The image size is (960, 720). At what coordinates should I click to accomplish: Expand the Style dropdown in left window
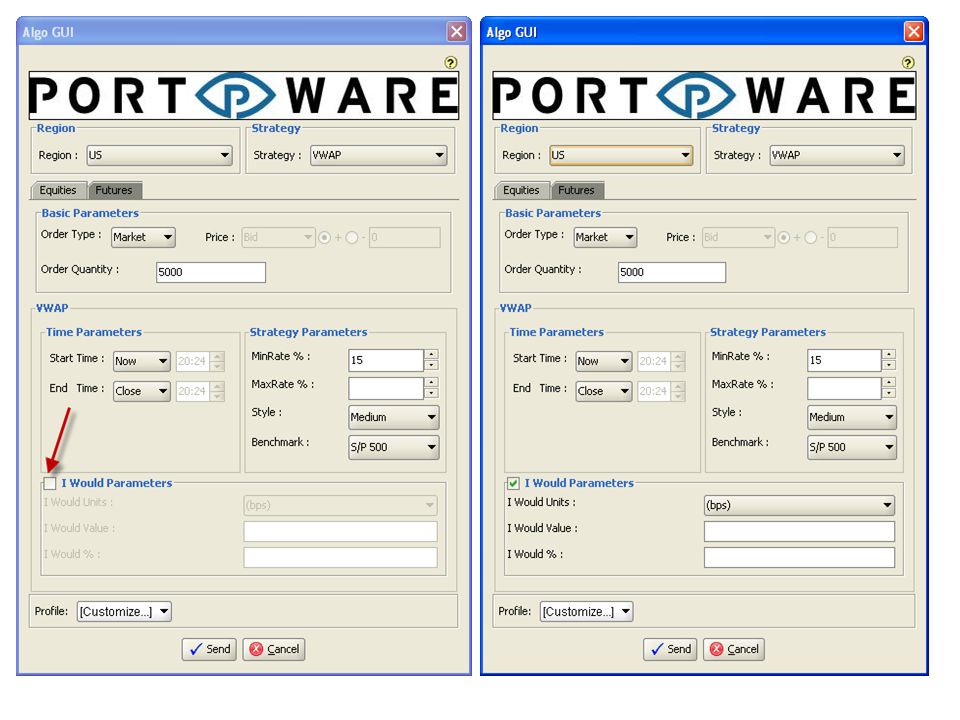pyautogui.click(x=394, y=418)
